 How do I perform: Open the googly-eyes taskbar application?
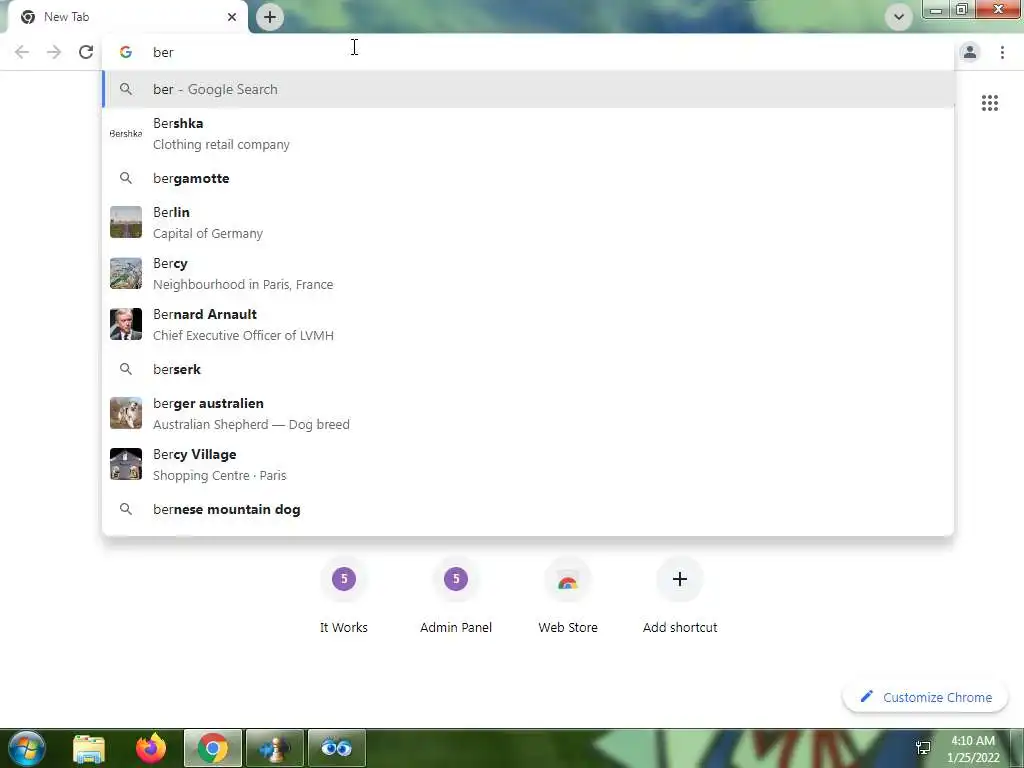click(x=337, y=748)
